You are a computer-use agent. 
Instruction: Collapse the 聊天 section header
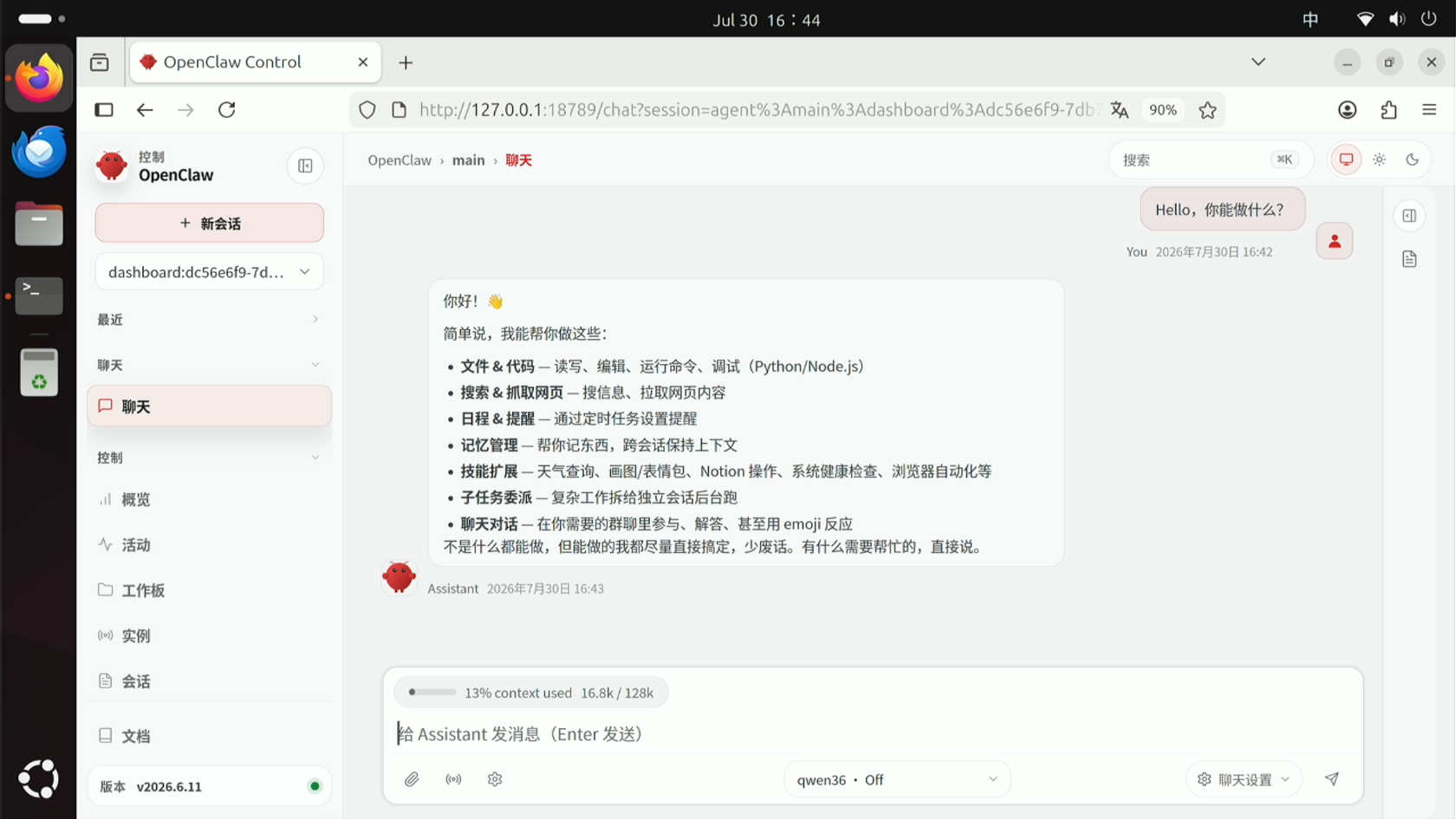coord(209,365)
